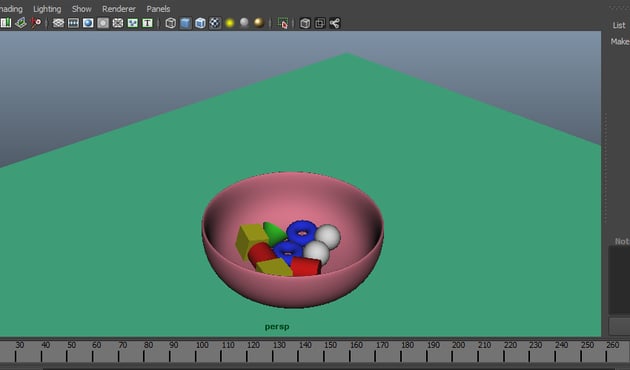Image resolution: width=630 pixels, height=370 pixels.
Task: Toggle shadows gray sphere icon
Action: (244, 22)
